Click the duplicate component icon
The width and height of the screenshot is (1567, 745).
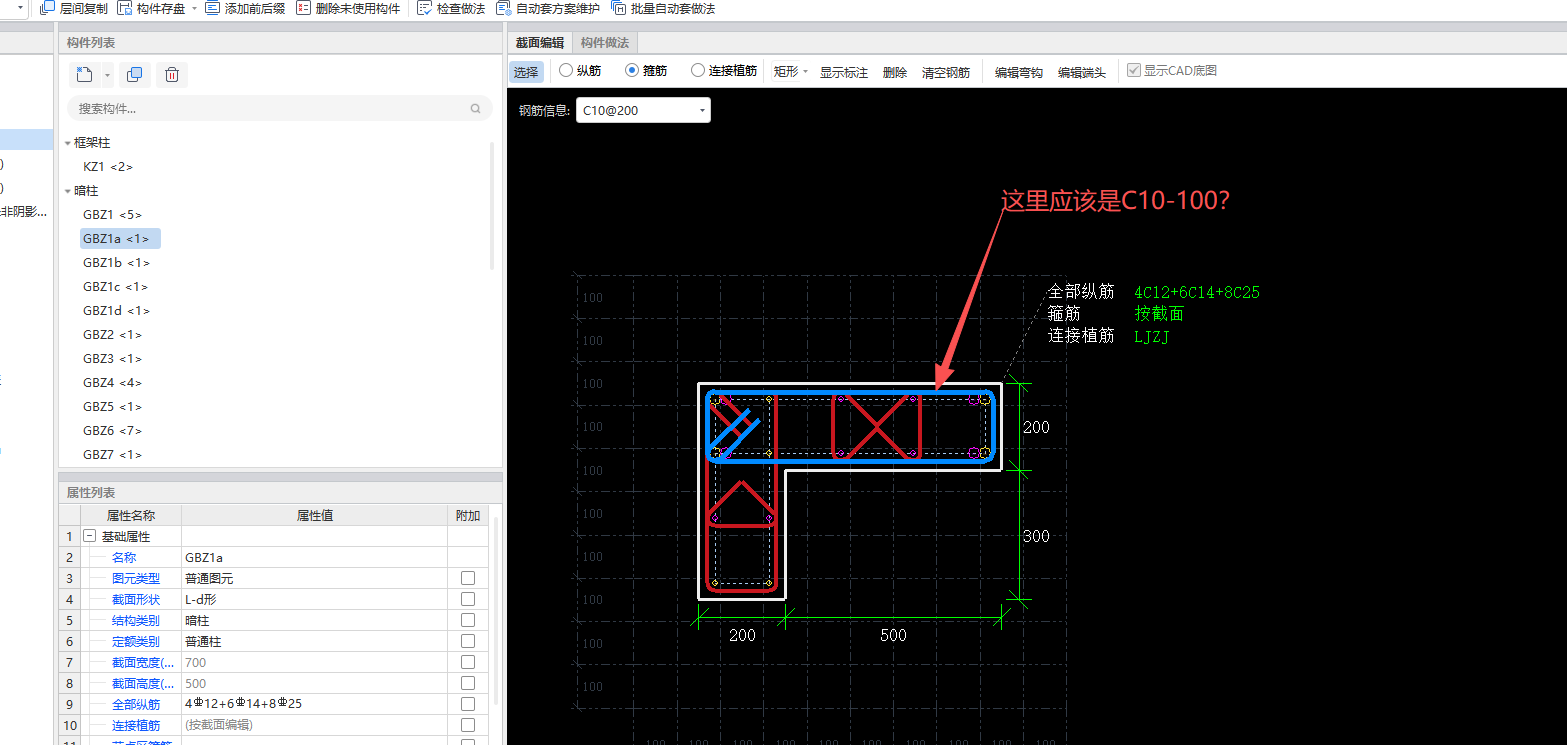[134, 74]
